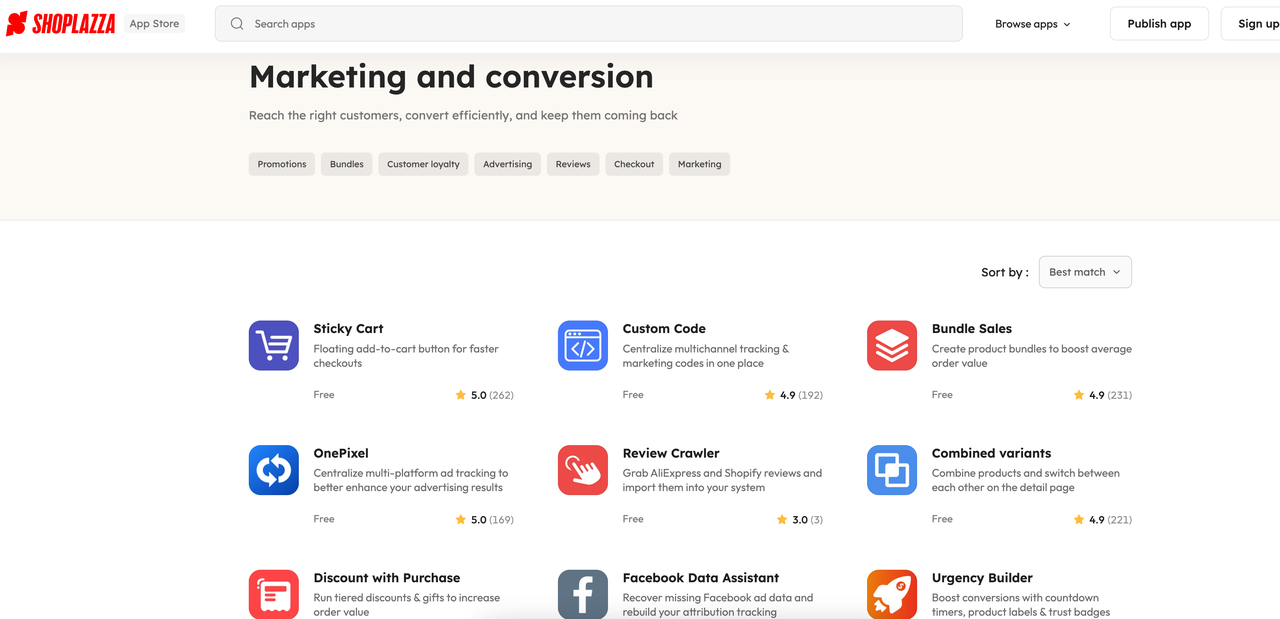Click the Review Crawler pointer icon

coord(582,470)
